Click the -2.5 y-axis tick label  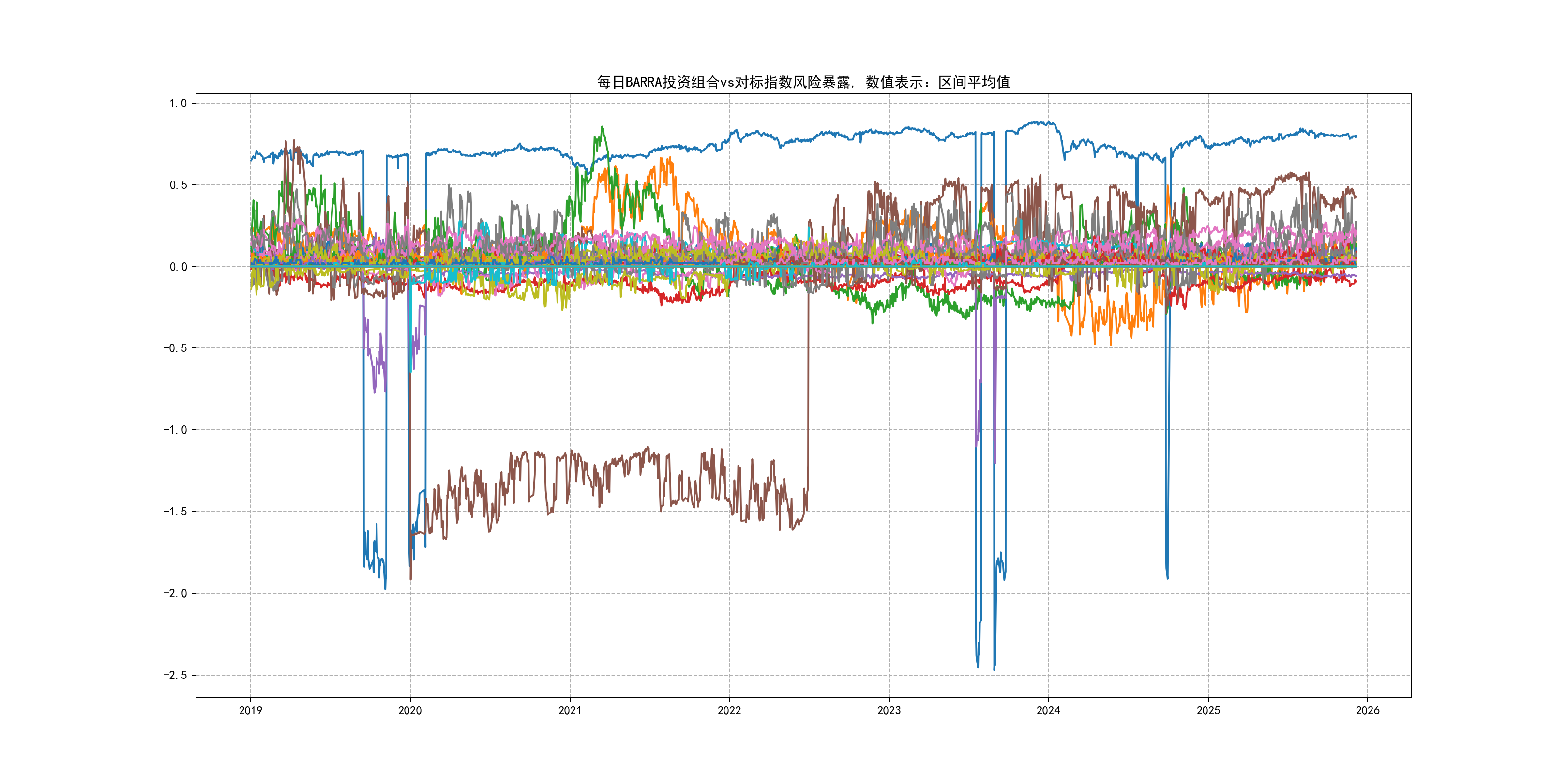click(175, 675)
